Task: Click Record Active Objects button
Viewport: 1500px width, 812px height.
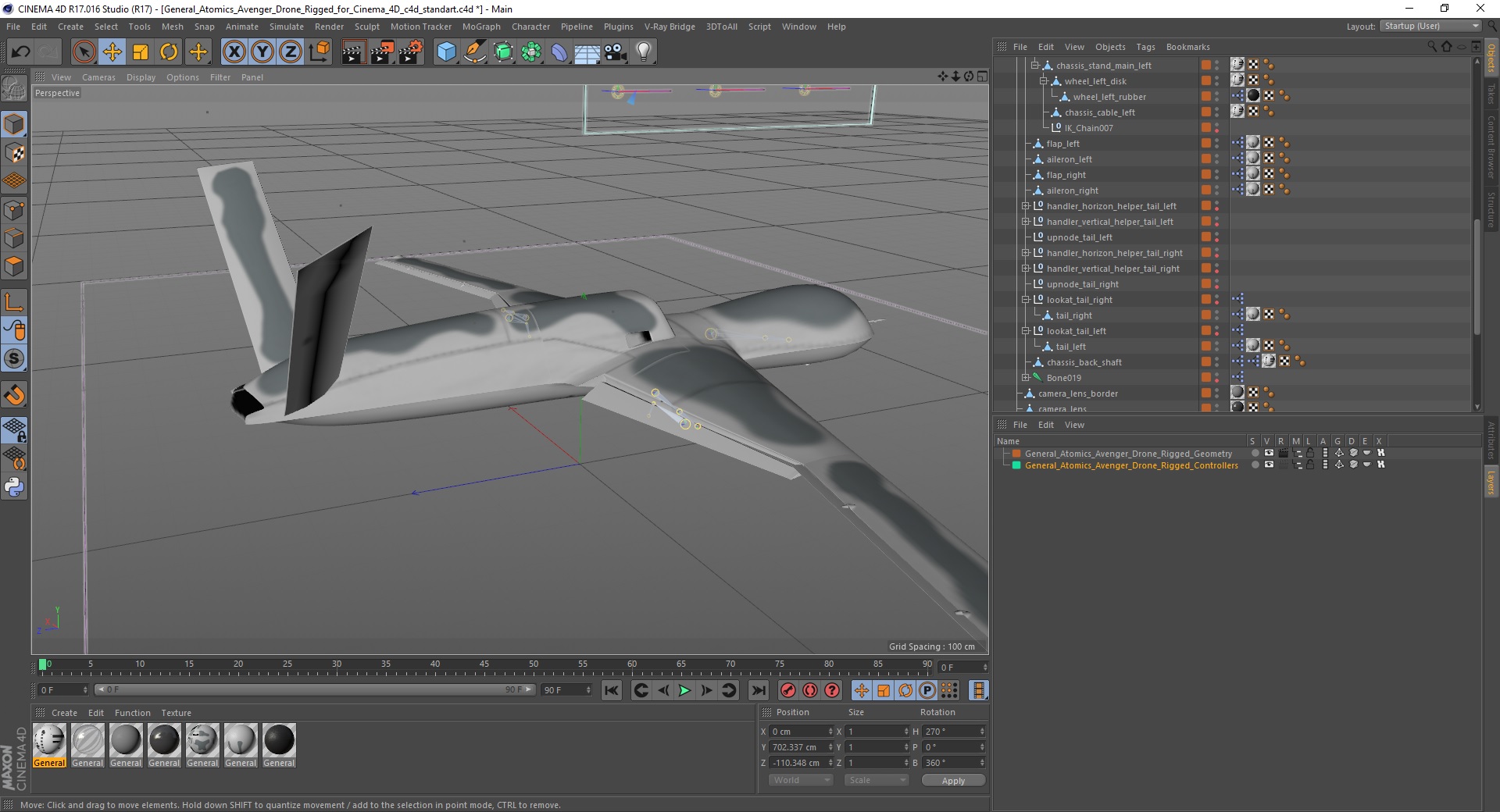Action: click(x=788, y=690)
